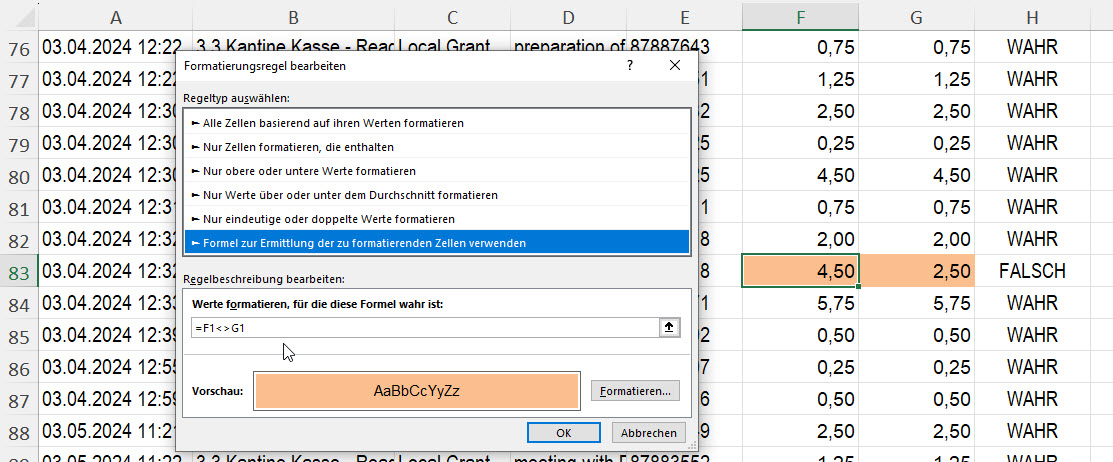Viewport: 1113px width, 462px height.
Task: Select column F header
Action: tap(800, 16)
